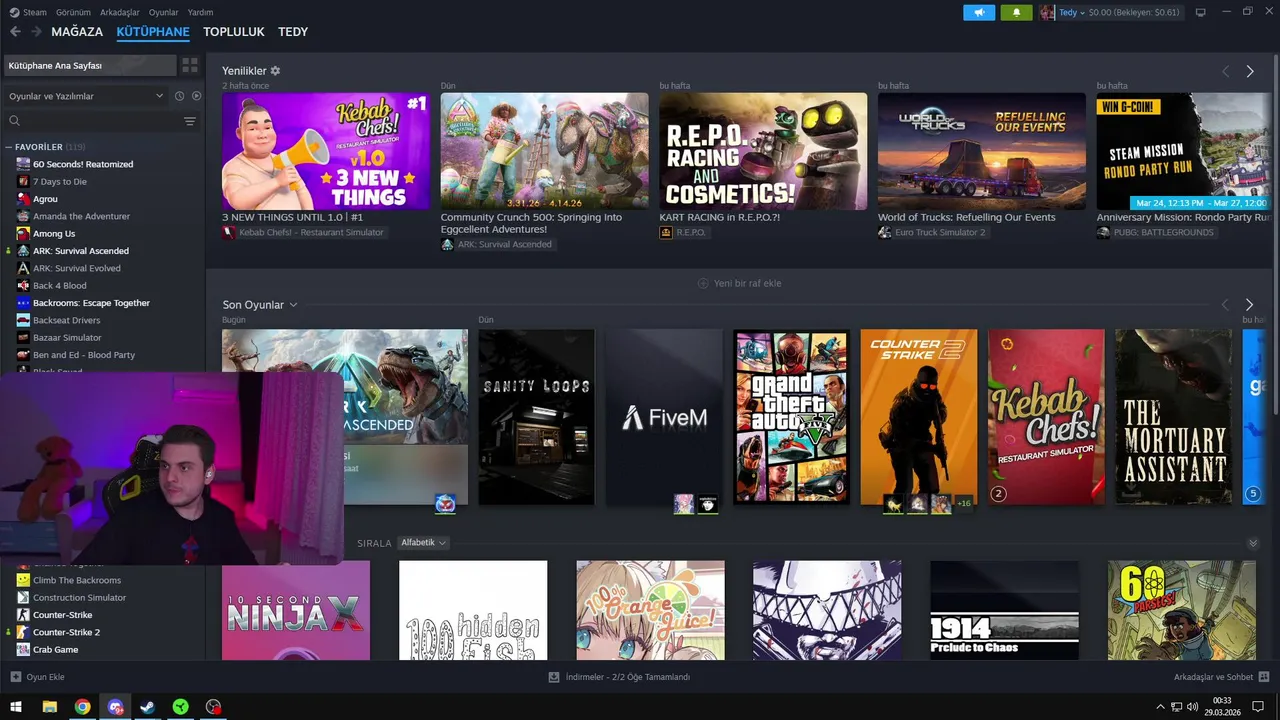Open Google Chrome from the taskbar
This screenshot has width=1280, height=720.
pos(82,707)
